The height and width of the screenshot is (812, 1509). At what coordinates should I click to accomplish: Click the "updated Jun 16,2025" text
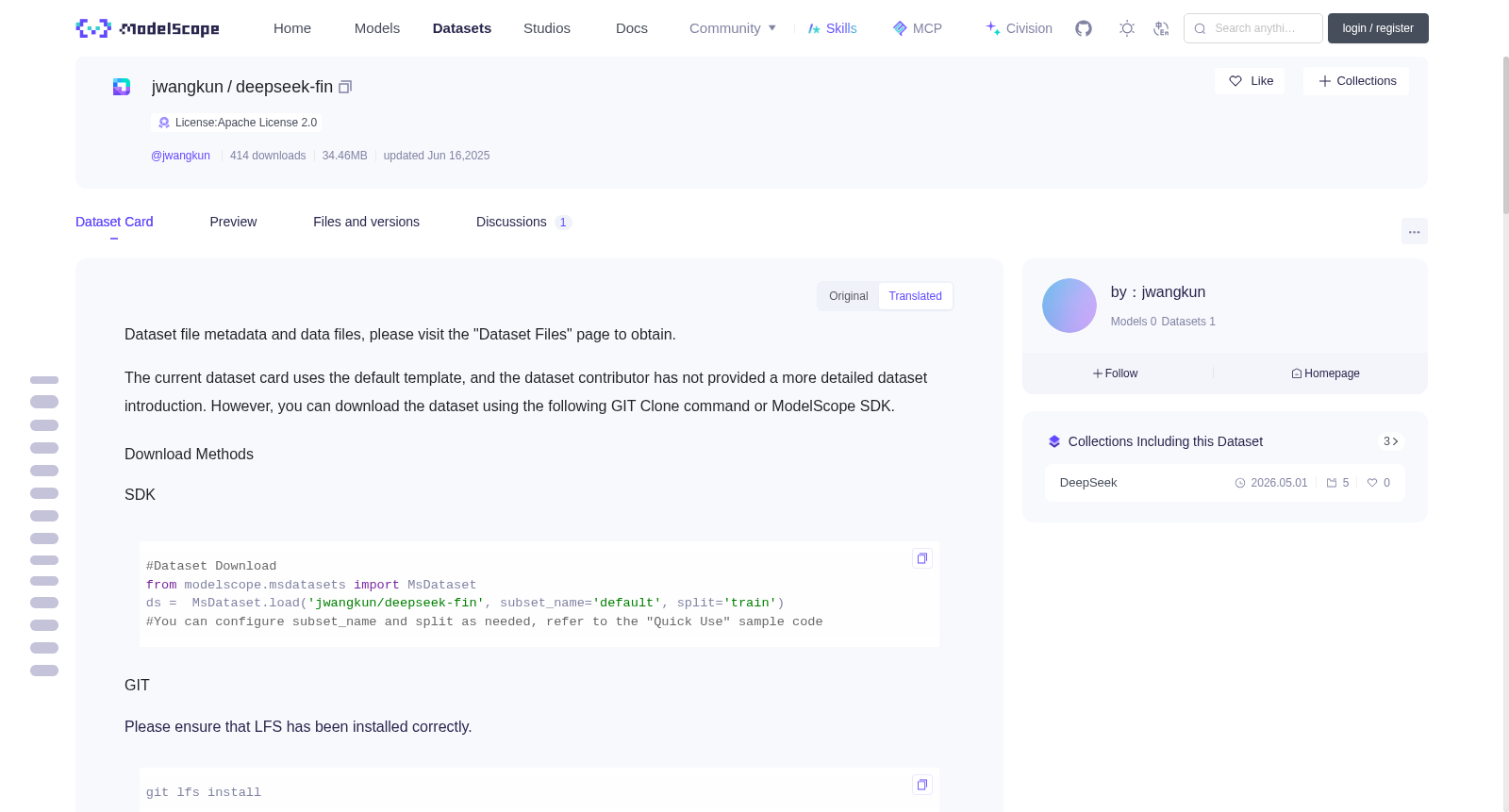point(437,156)
